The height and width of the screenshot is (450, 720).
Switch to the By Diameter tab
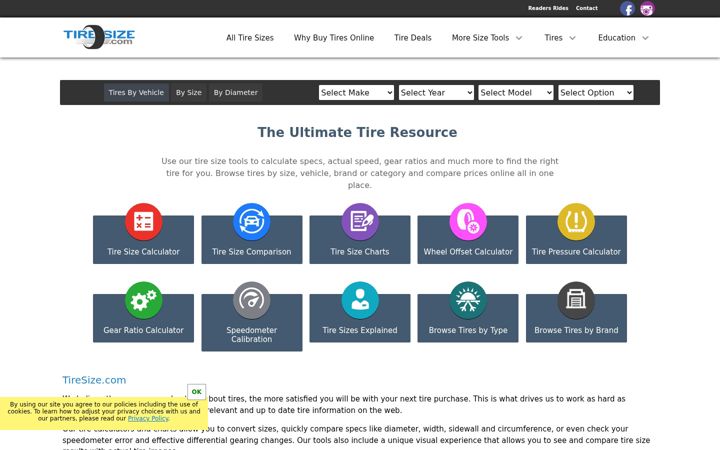pyautogui.click(x=236, y=92)
